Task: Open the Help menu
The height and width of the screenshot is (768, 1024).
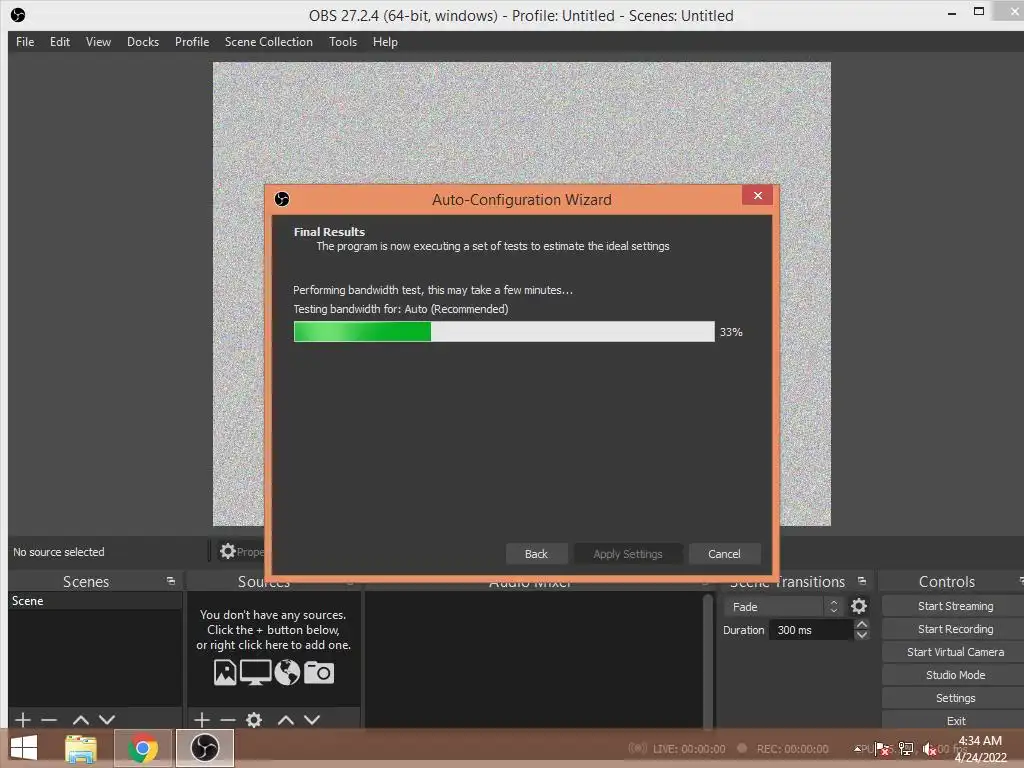Action: coord(385,42)
